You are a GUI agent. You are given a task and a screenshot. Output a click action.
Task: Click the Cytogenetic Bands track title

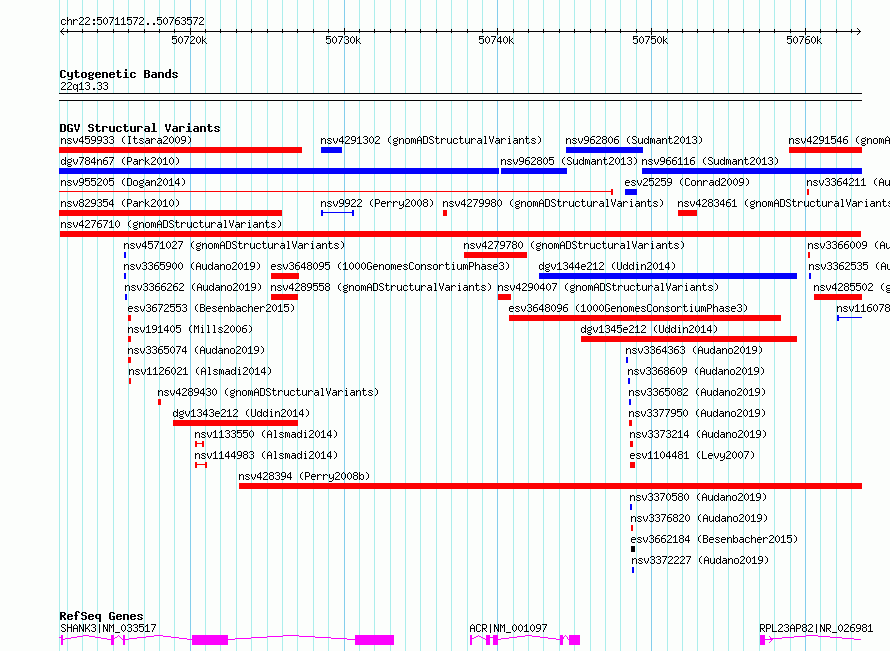[119, 74]
